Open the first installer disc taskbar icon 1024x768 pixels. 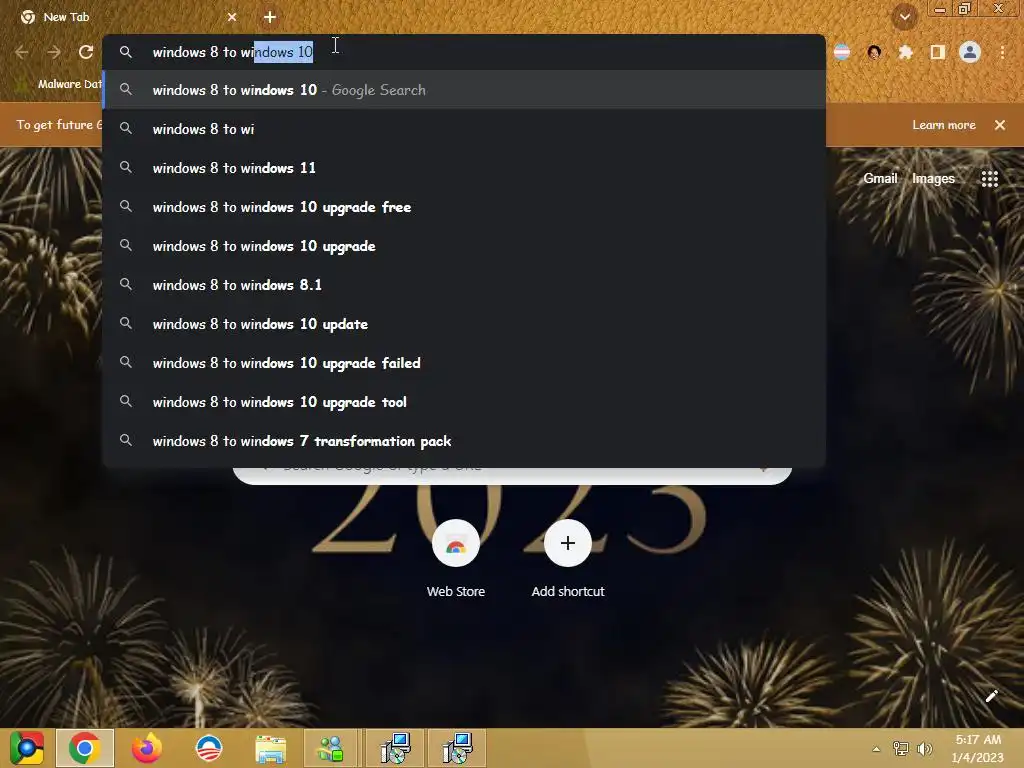coord(394,748)
